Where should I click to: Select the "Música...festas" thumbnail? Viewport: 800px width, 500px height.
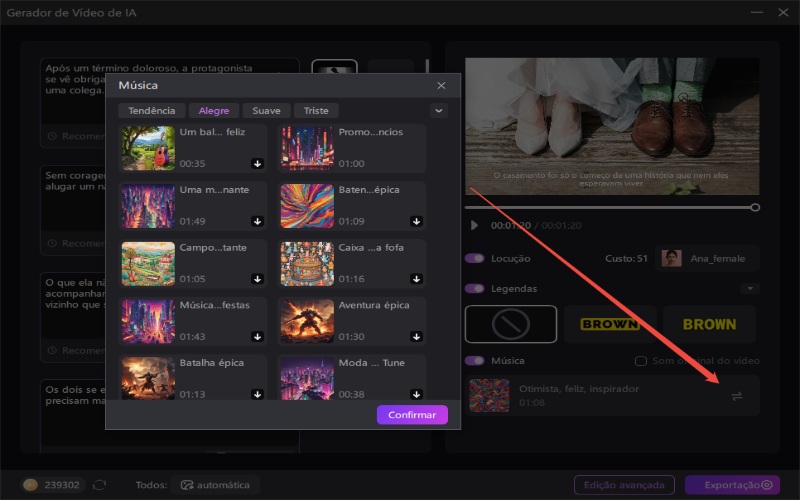click(148, 321)
